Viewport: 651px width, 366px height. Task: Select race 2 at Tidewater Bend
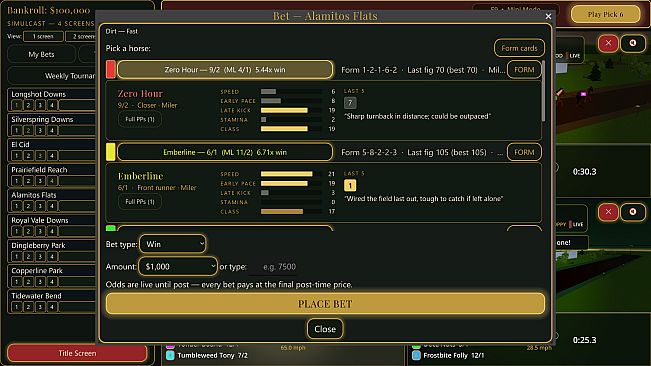tap(28, 307)
